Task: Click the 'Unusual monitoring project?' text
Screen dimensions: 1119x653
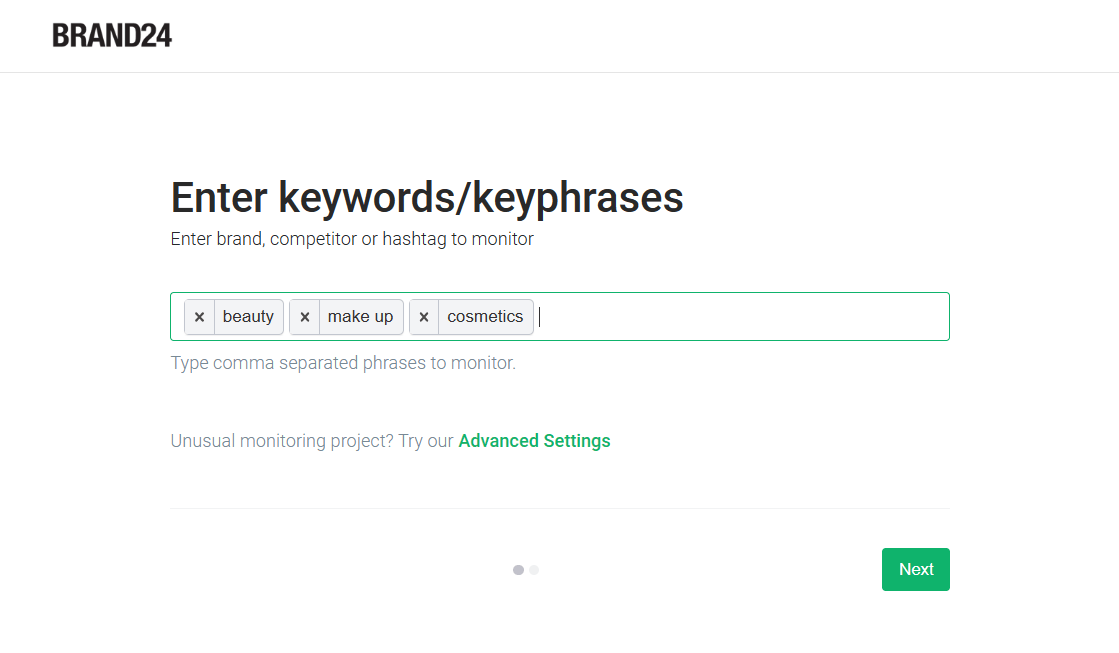Action: pos(282,441)
